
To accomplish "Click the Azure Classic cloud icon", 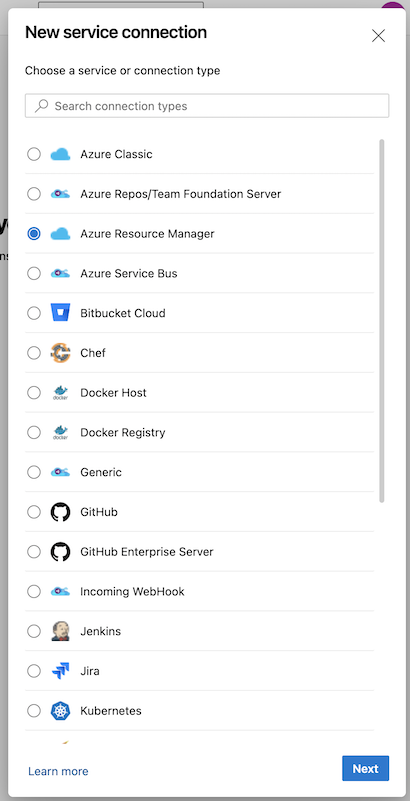I will (x=60, y=154).
